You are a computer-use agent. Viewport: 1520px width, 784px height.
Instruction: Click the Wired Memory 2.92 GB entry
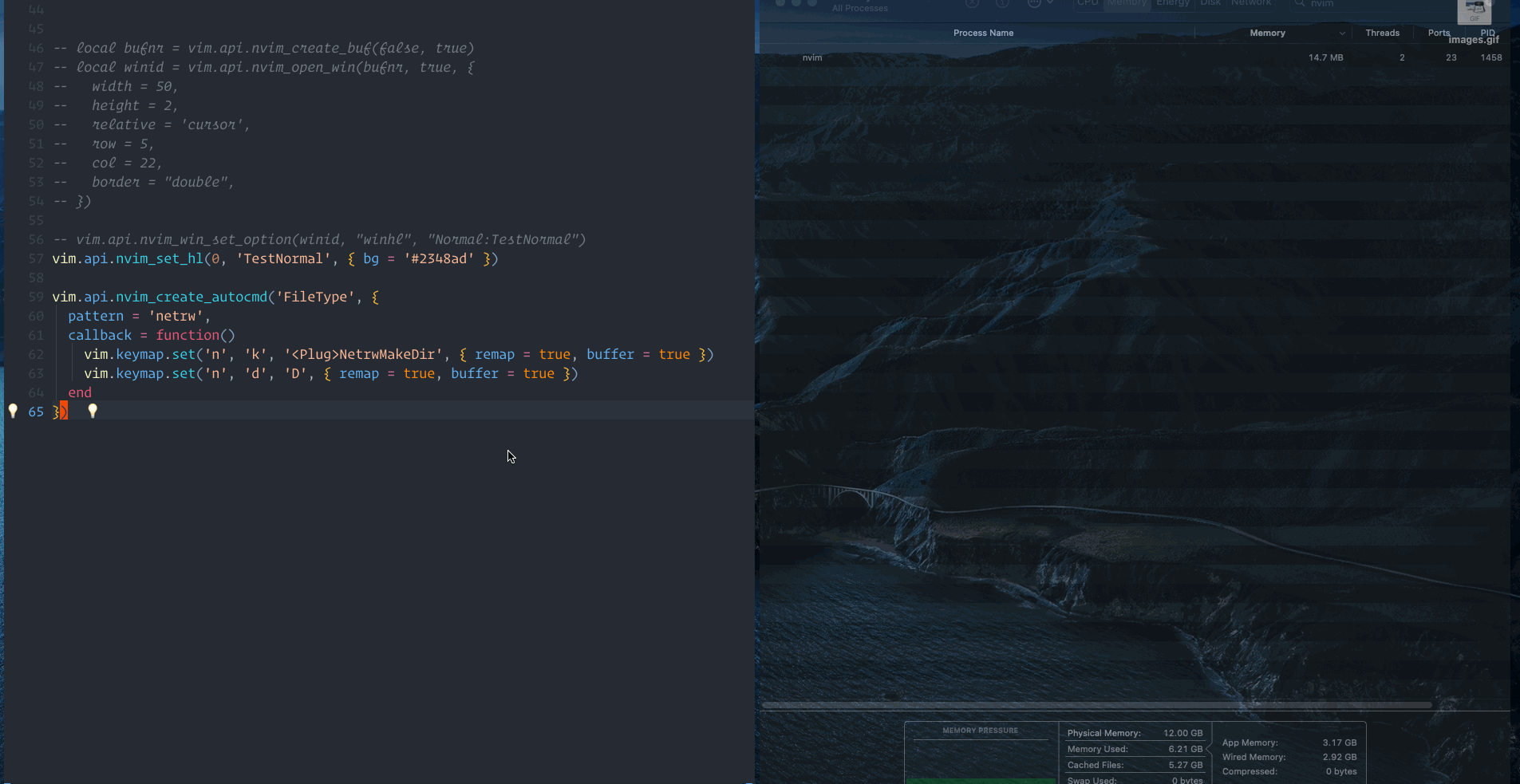tap(1289, 757)
